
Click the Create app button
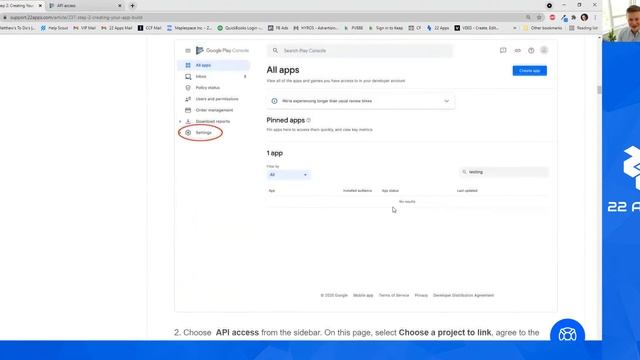(529, 71)
